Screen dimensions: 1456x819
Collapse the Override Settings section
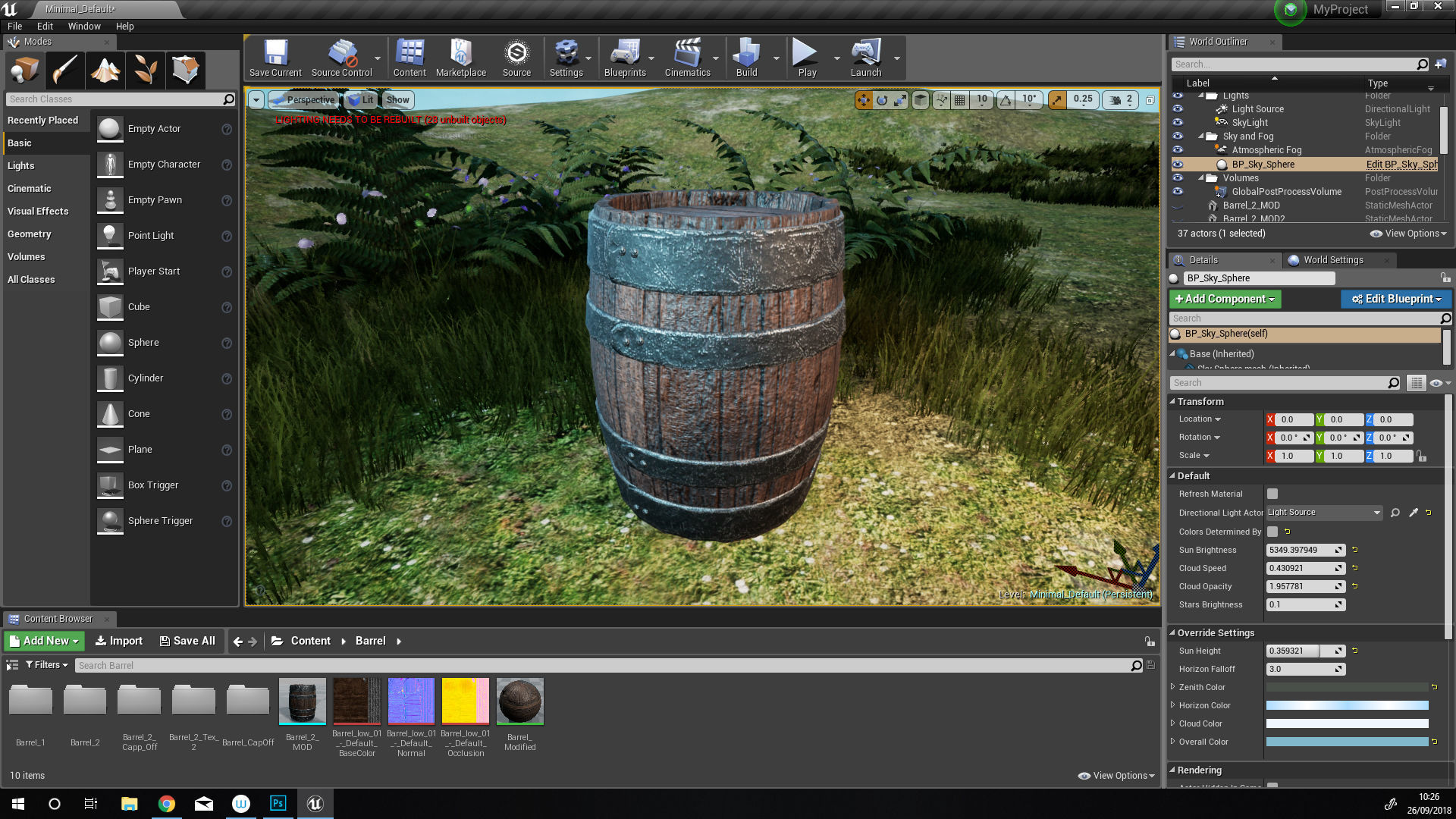coord(1172,633)
